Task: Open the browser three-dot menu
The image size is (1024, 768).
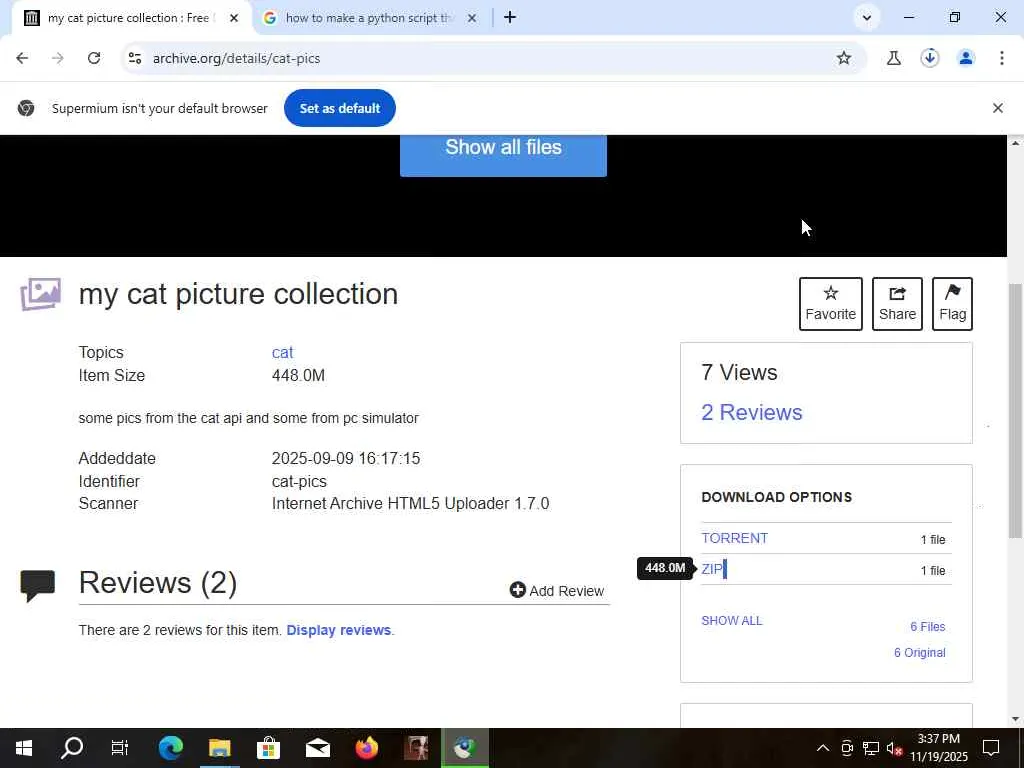Action: (x=1001, y=58)
